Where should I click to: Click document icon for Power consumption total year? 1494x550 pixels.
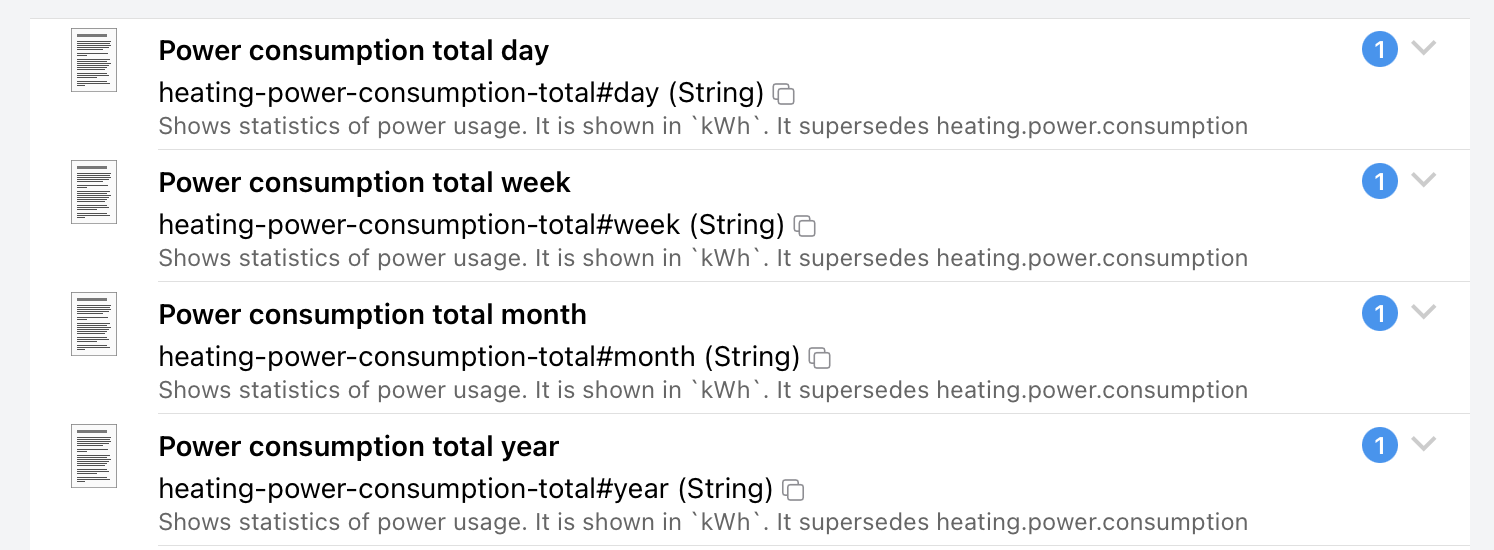point(94,456)
